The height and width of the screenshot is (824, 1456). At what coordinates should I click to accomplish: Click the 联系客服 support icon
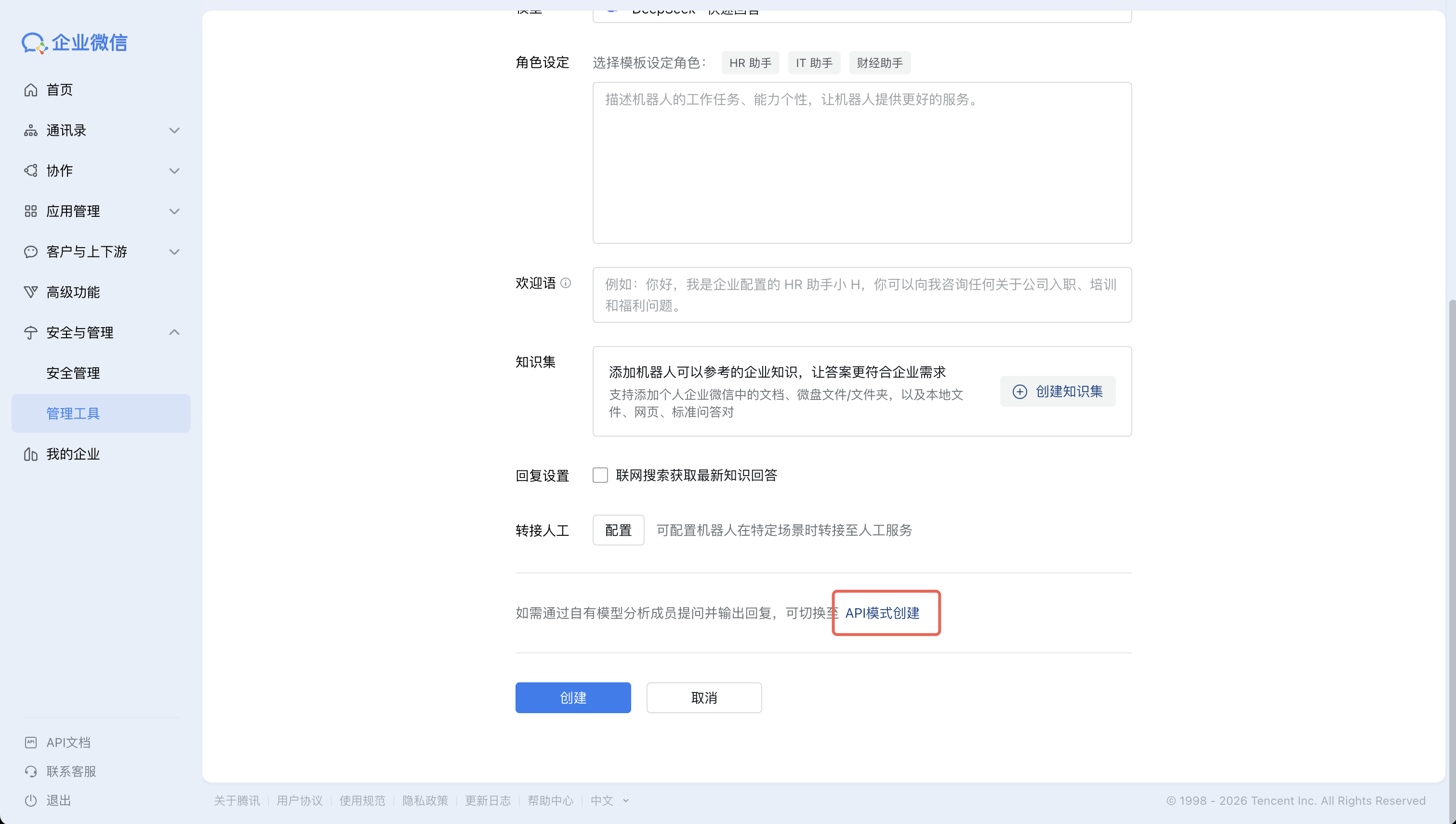31,771
